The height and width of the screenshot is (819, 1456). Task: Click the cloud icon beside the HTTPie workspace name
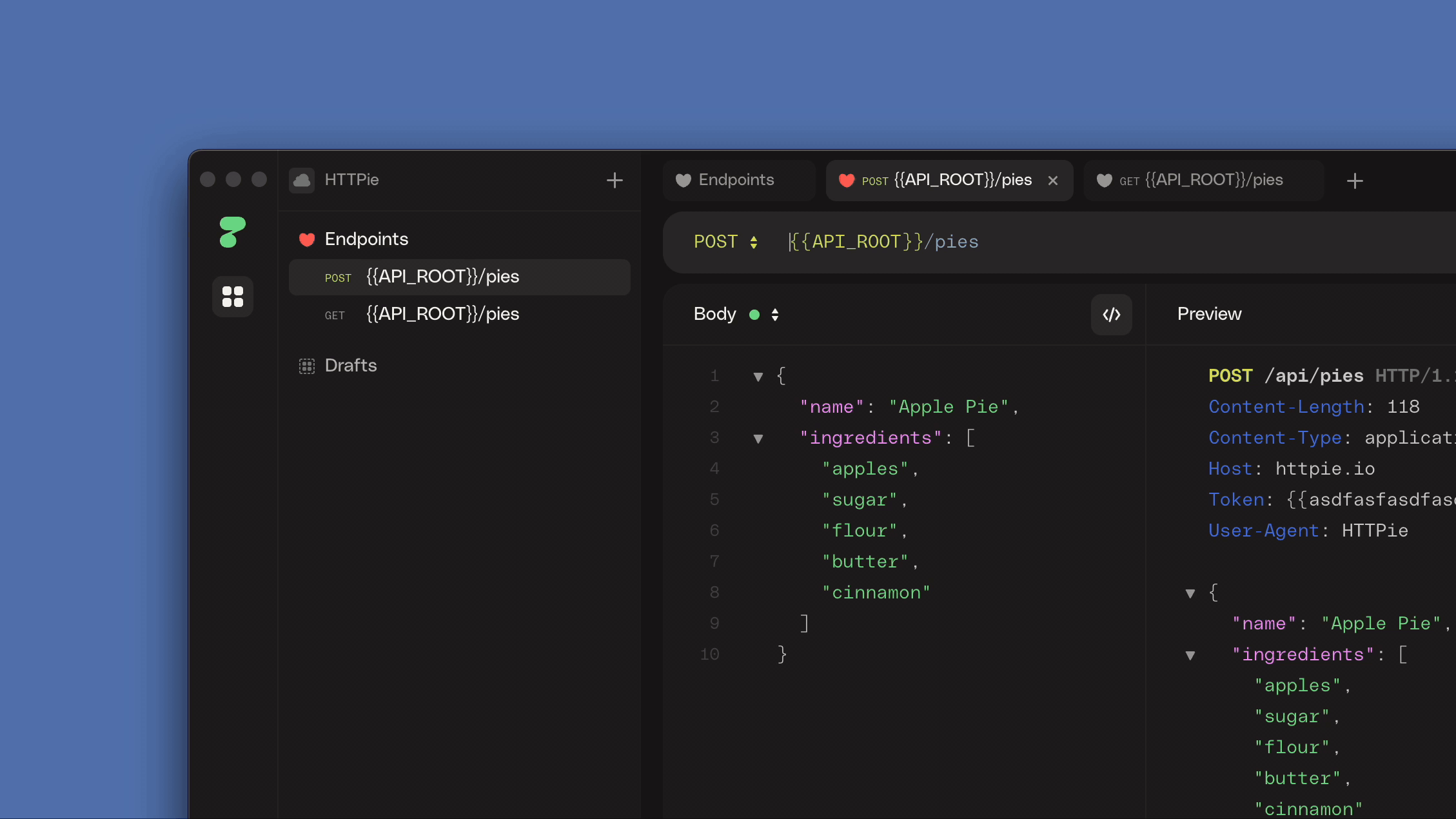(302, 181)
